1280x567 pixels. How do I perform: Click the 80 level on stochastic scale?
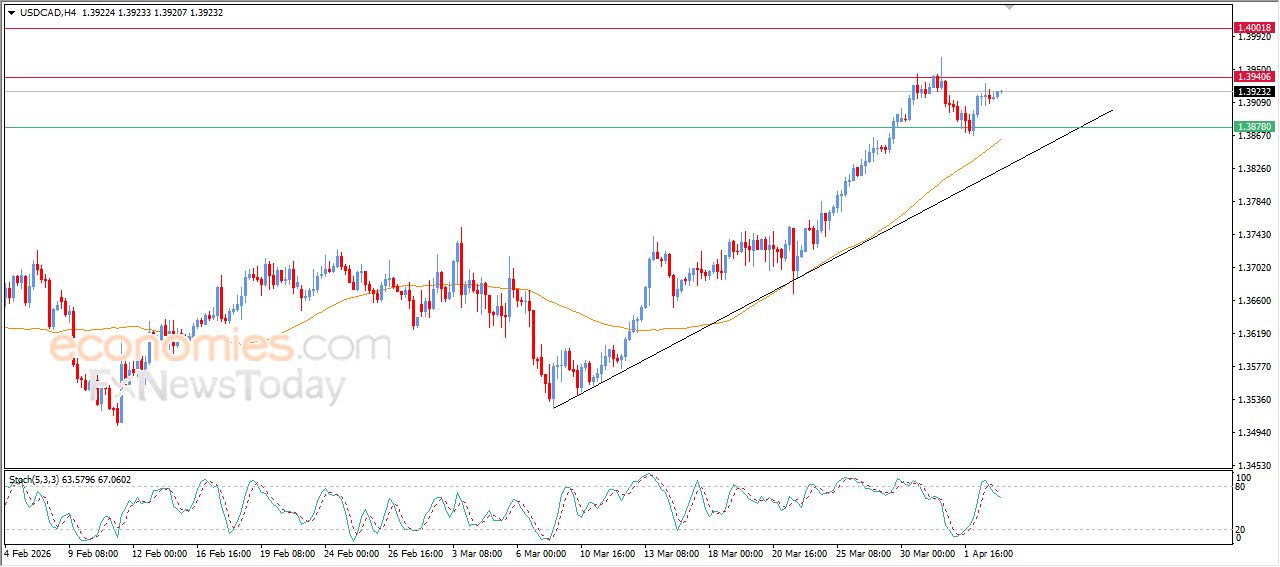tap(1240, 487)
